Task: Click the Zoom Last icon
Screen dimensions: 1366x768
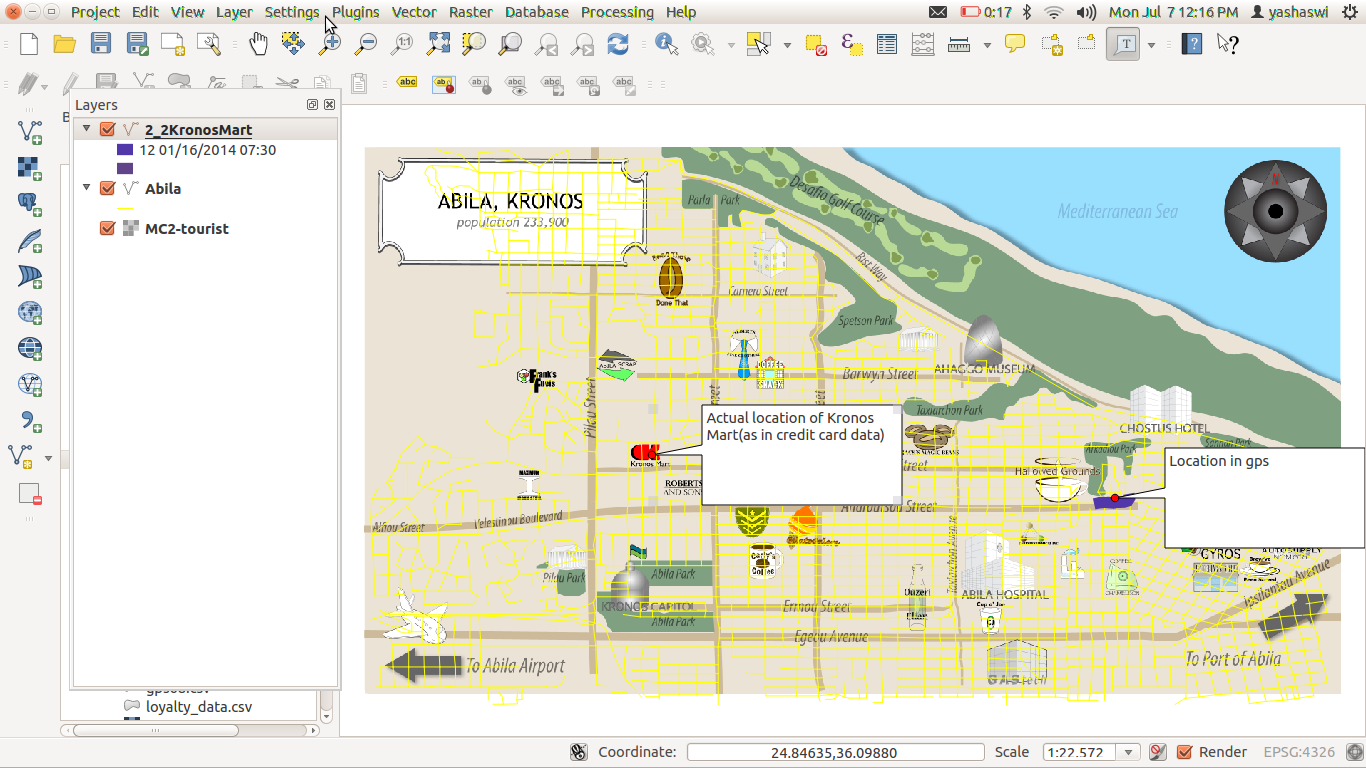Action: pos(546,44)
